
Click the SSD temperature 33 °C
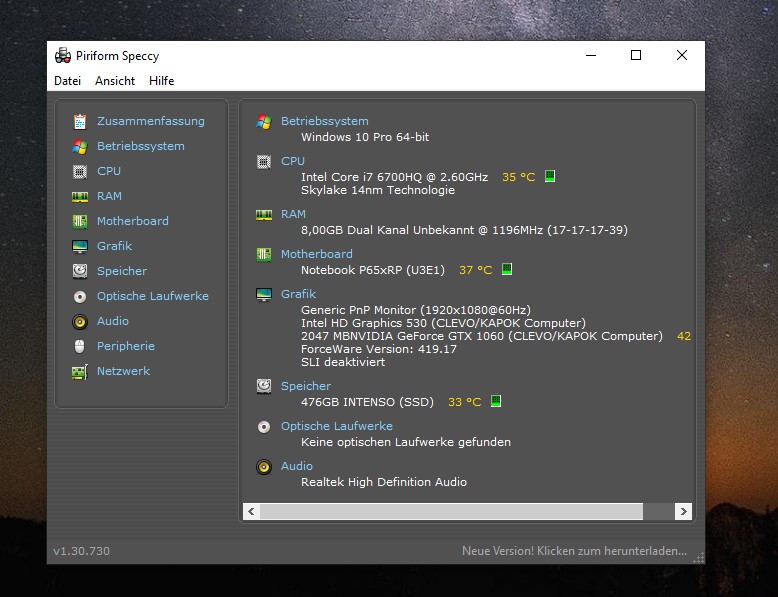point(465,402)
